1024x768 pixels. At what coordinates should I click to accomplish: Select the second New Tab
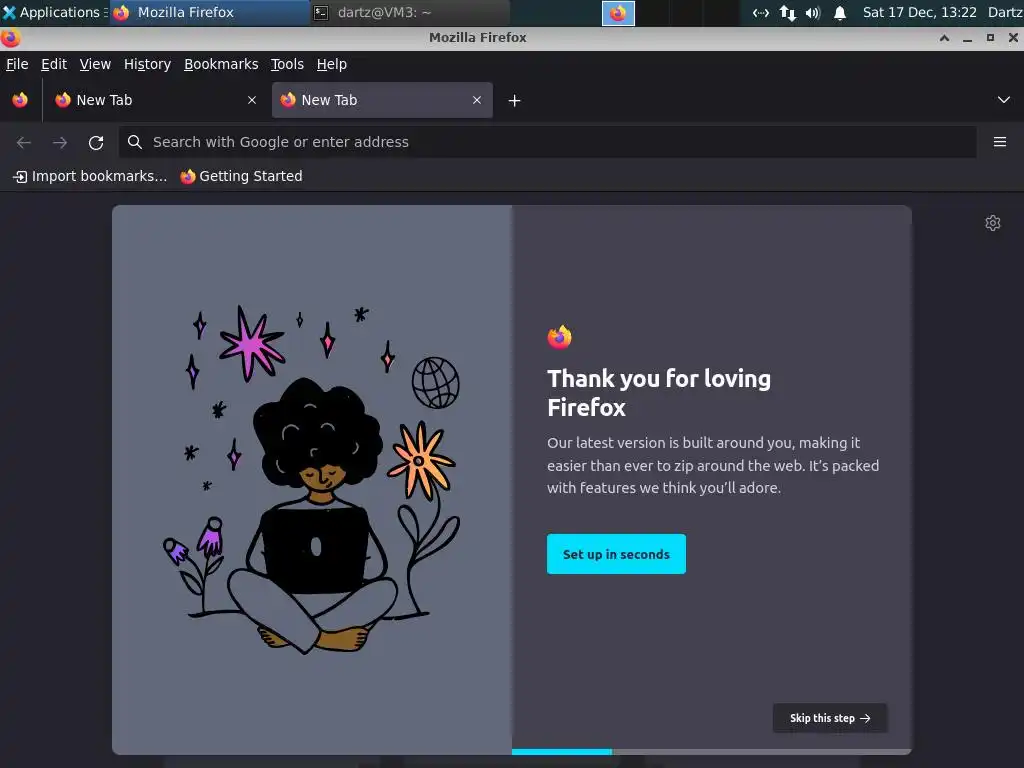point(382,100)
